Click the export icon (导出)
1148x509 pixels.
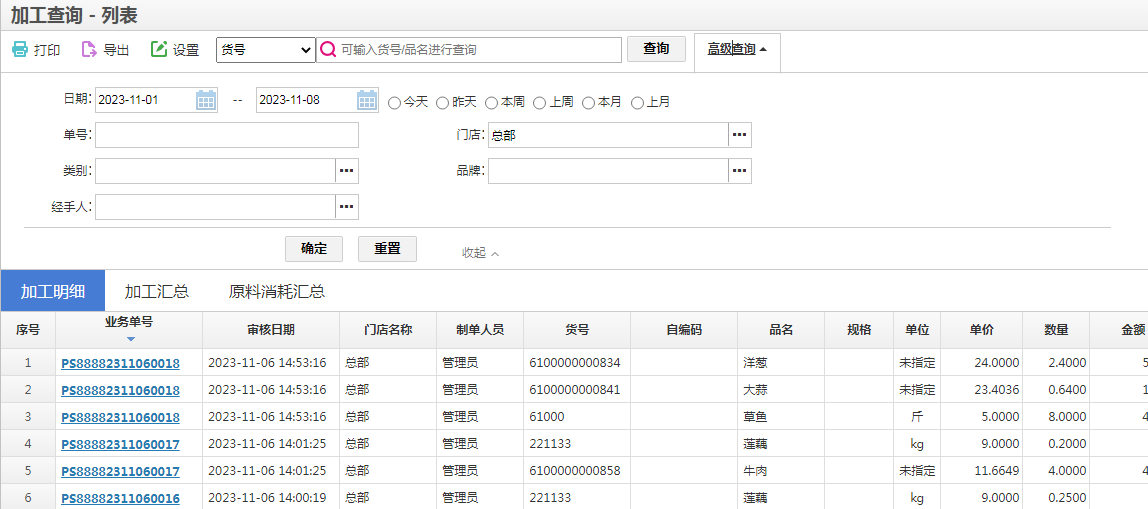click(89, 50)
